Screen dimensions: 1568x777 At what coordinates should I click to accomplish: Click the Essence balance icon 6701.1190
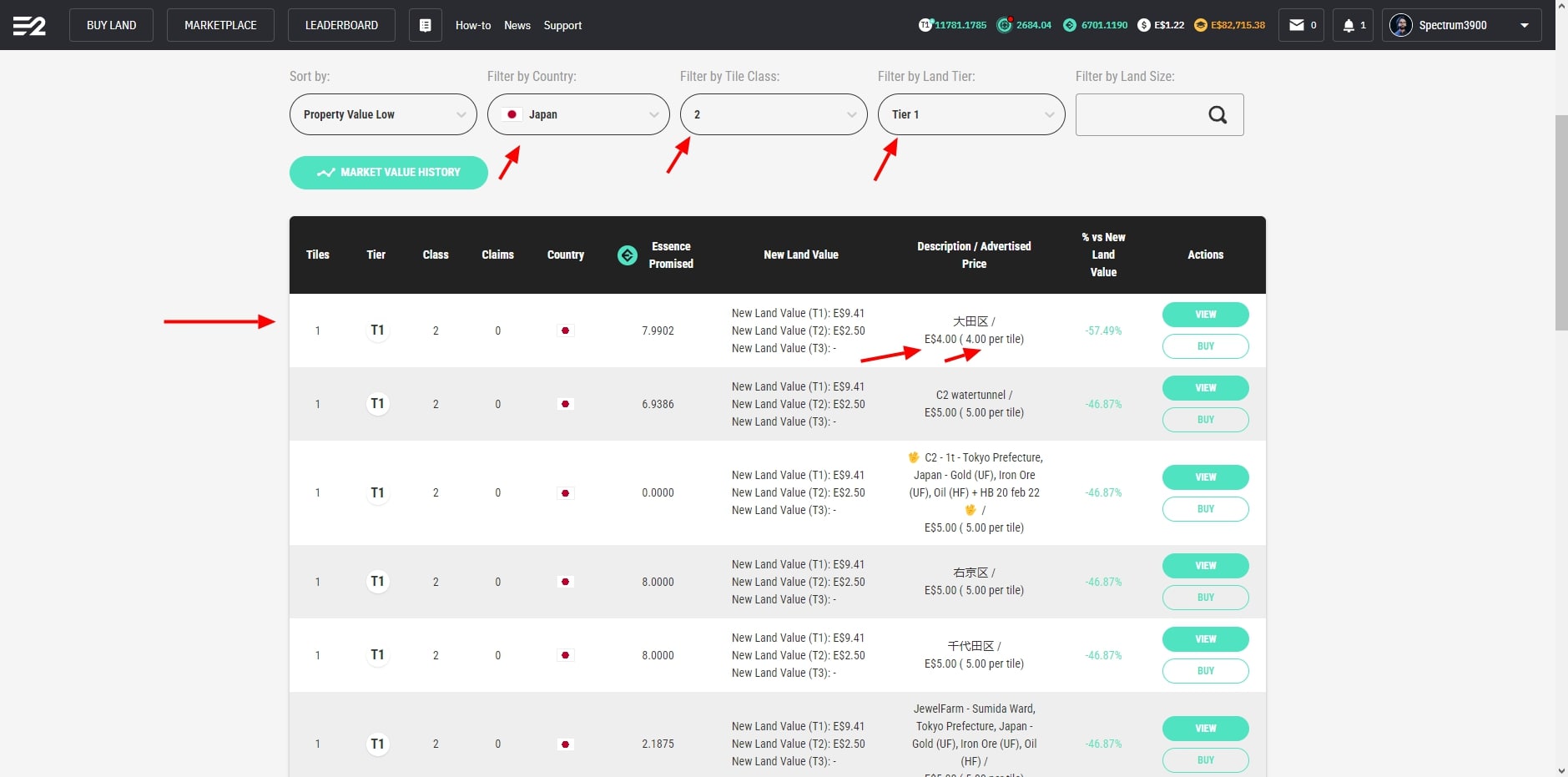1070,25
